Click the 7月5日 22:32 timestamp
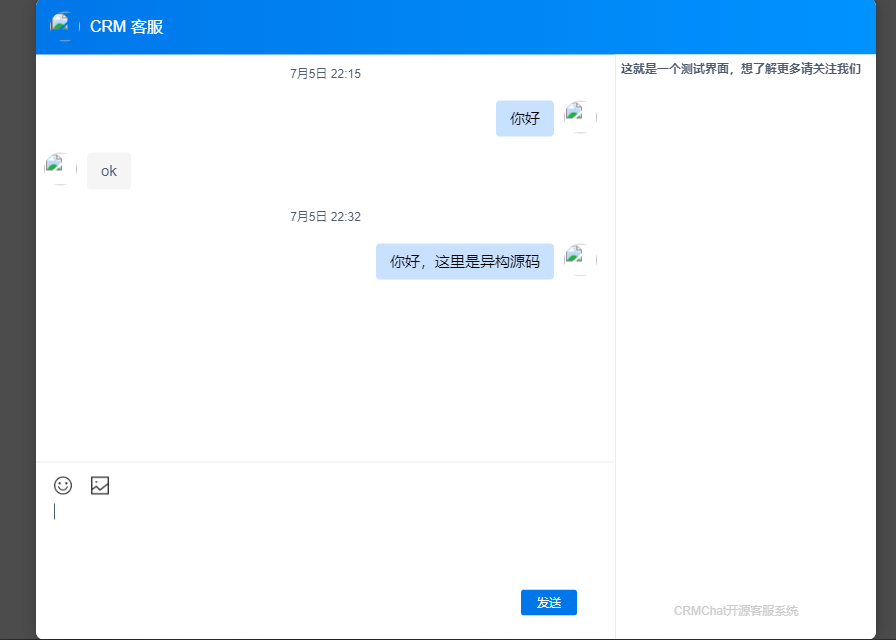Image resolution: width=896 pixels, height=640 pixels. pyautogui.click(x=325, y=216)
